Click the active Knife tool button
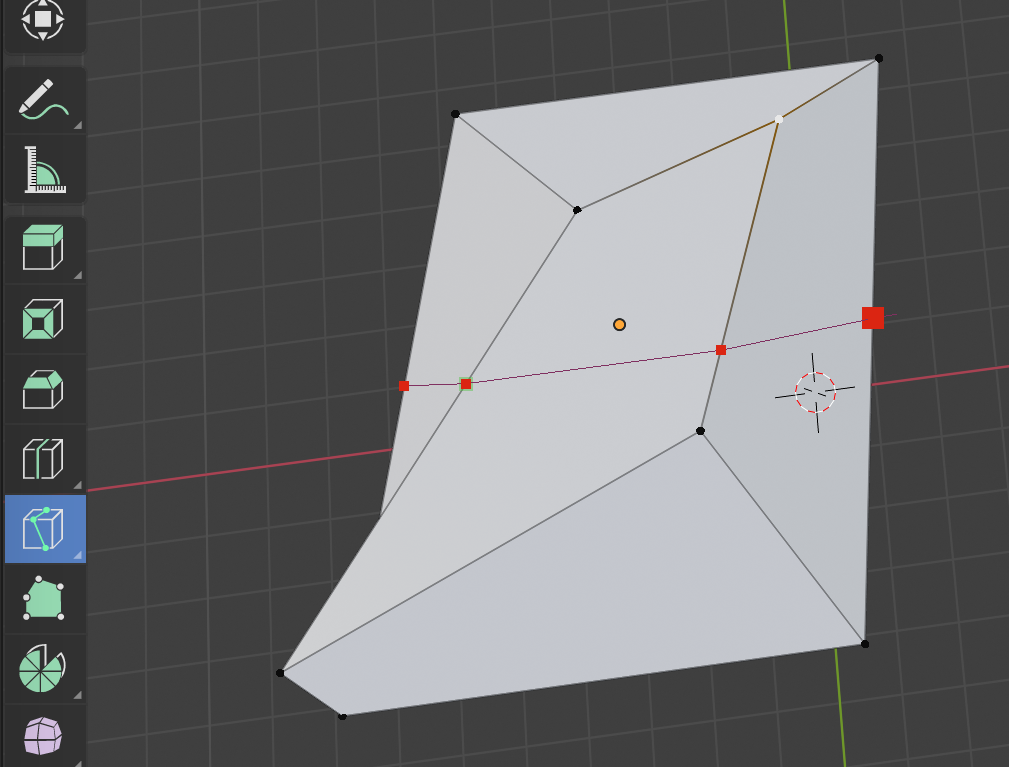 click(44, 529)
